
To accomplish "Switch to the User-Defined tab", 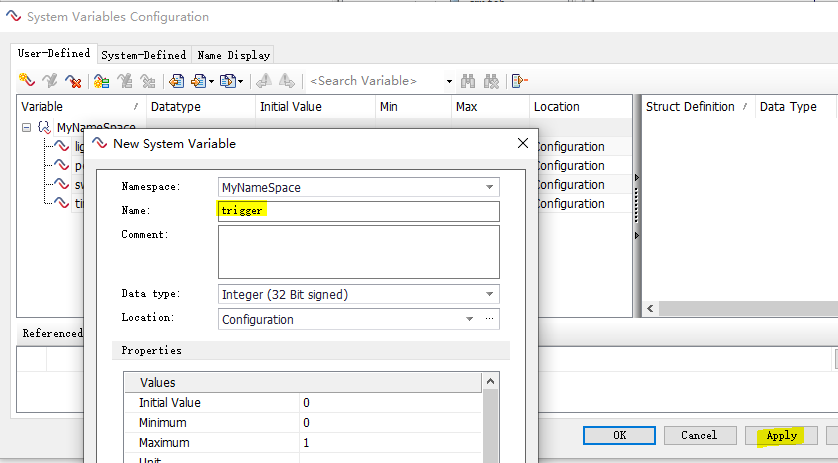I will [x=53, y=53].
